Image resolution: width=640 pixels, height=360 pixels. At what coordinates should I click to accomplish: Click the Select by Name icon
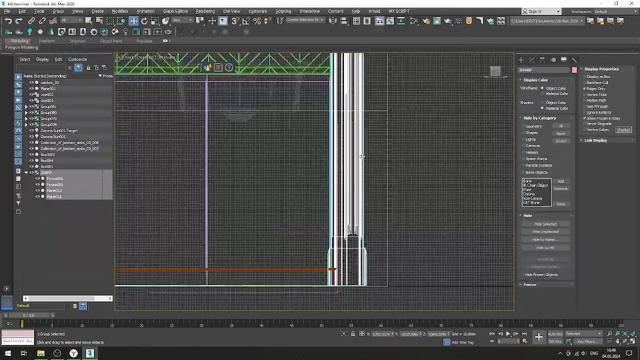(x=99, y=21)
